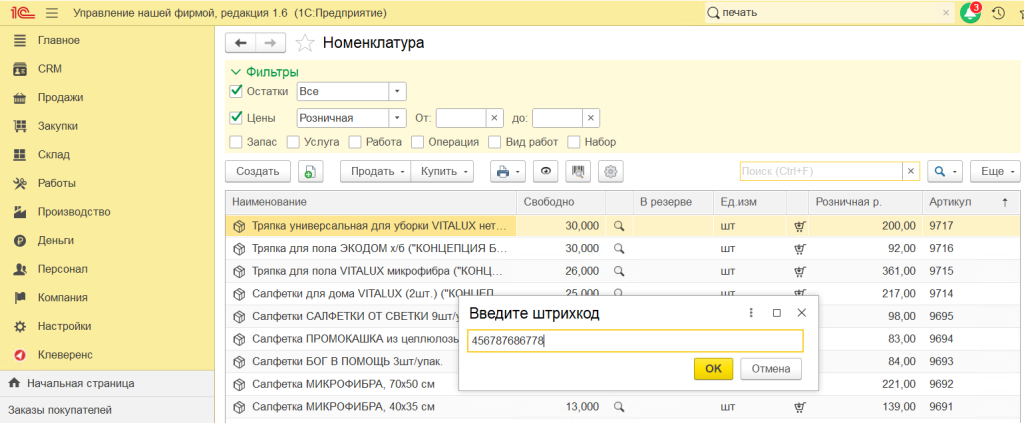Image resolution: width=1024 pixels, height=423 pixels.
Task: Clear the price 'От' field
Action: [494, 118]
